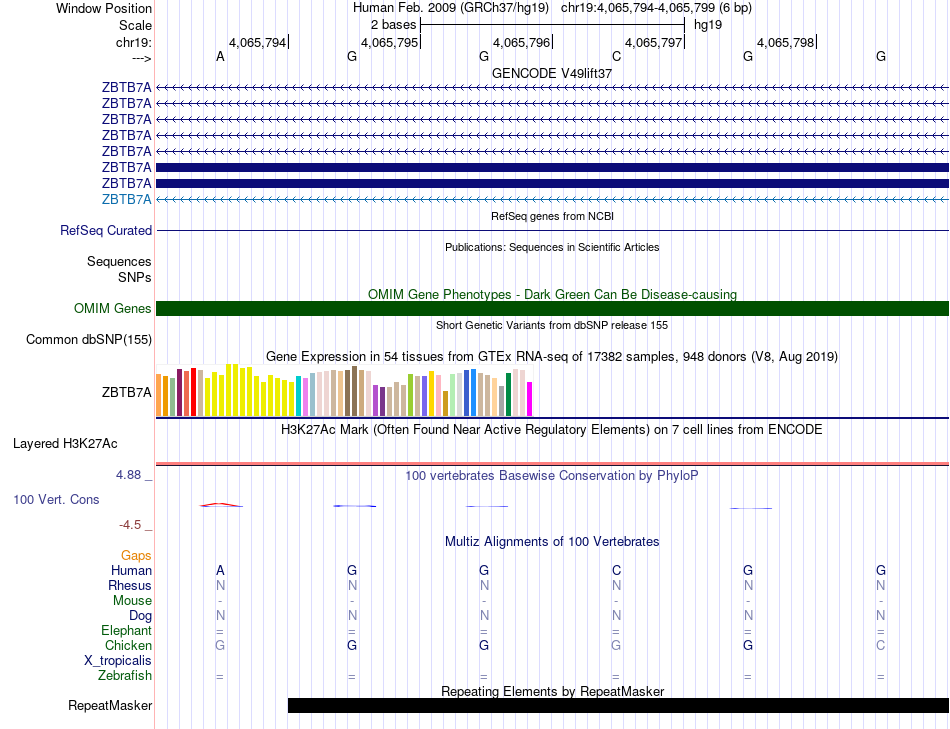Click the ---> strand direction arrow
This screenshot has width=950, height=729.
tap(141, 58)
